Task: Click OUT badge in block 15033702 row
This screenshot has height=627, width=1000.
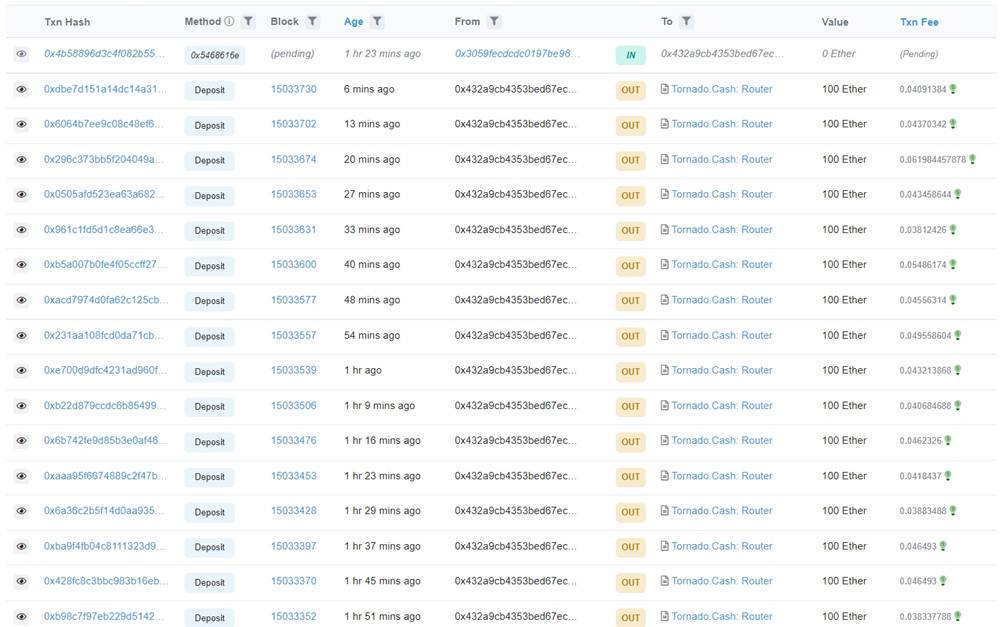Action: (631, 126)
